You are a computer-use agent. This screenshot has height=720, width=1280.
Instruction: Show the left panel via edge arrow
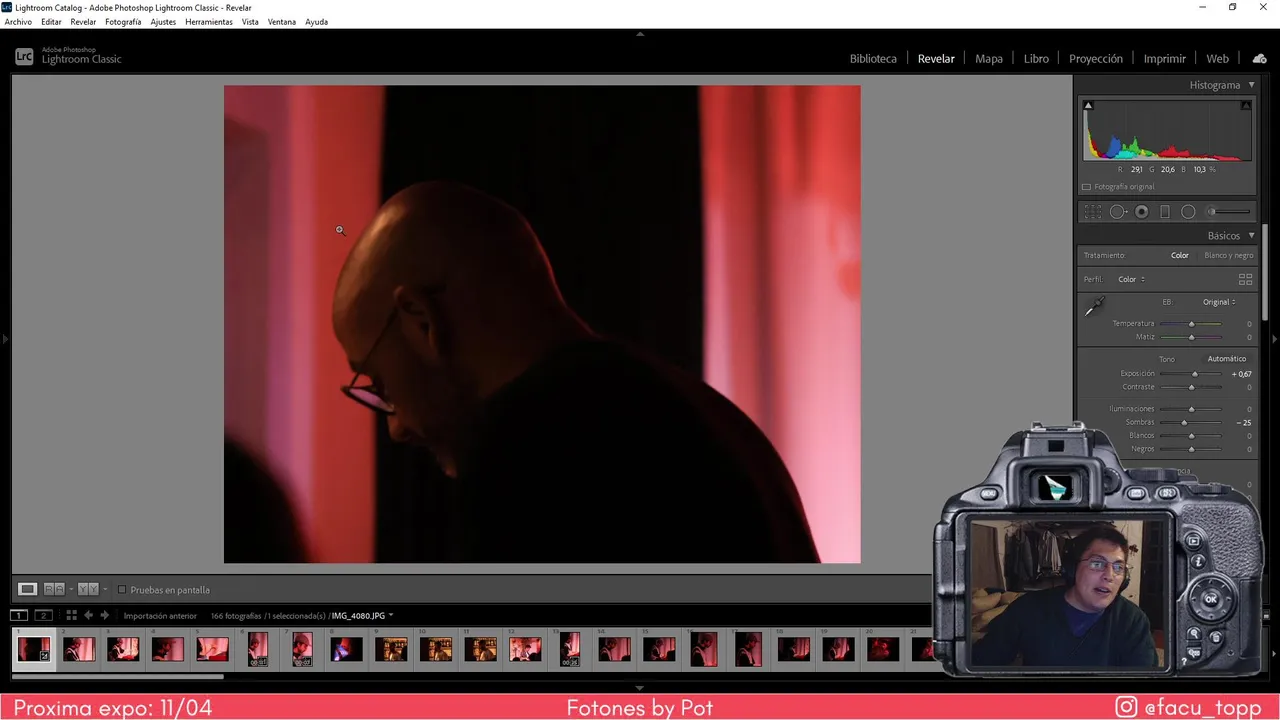(4, 340)
